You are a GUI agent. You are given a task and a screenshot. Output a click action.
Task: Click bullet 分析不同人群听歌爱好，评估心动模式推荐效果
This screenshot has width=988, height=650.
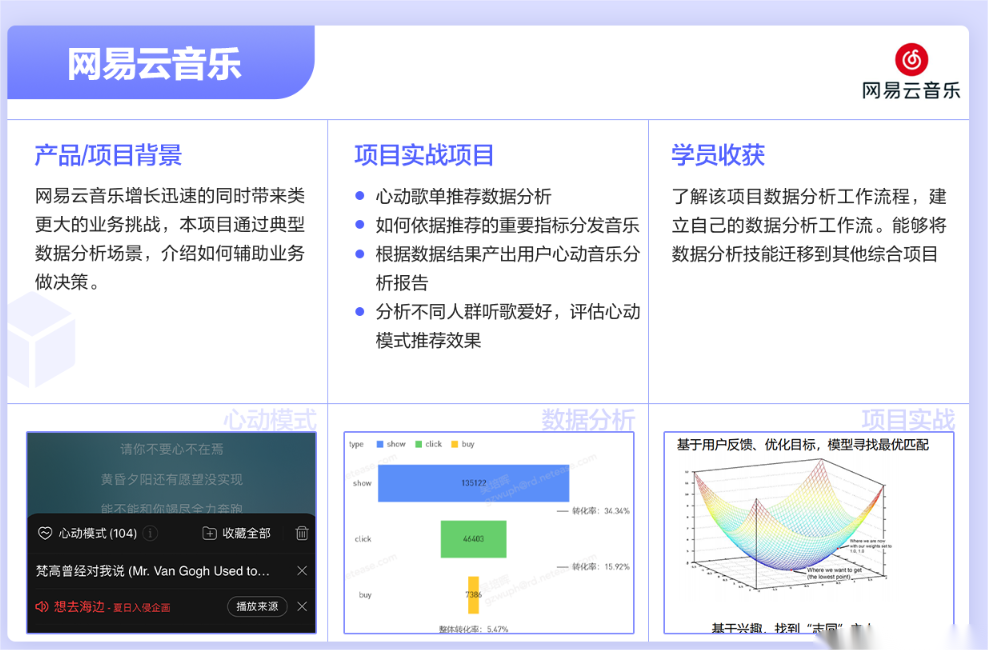(x=507, y=326)
